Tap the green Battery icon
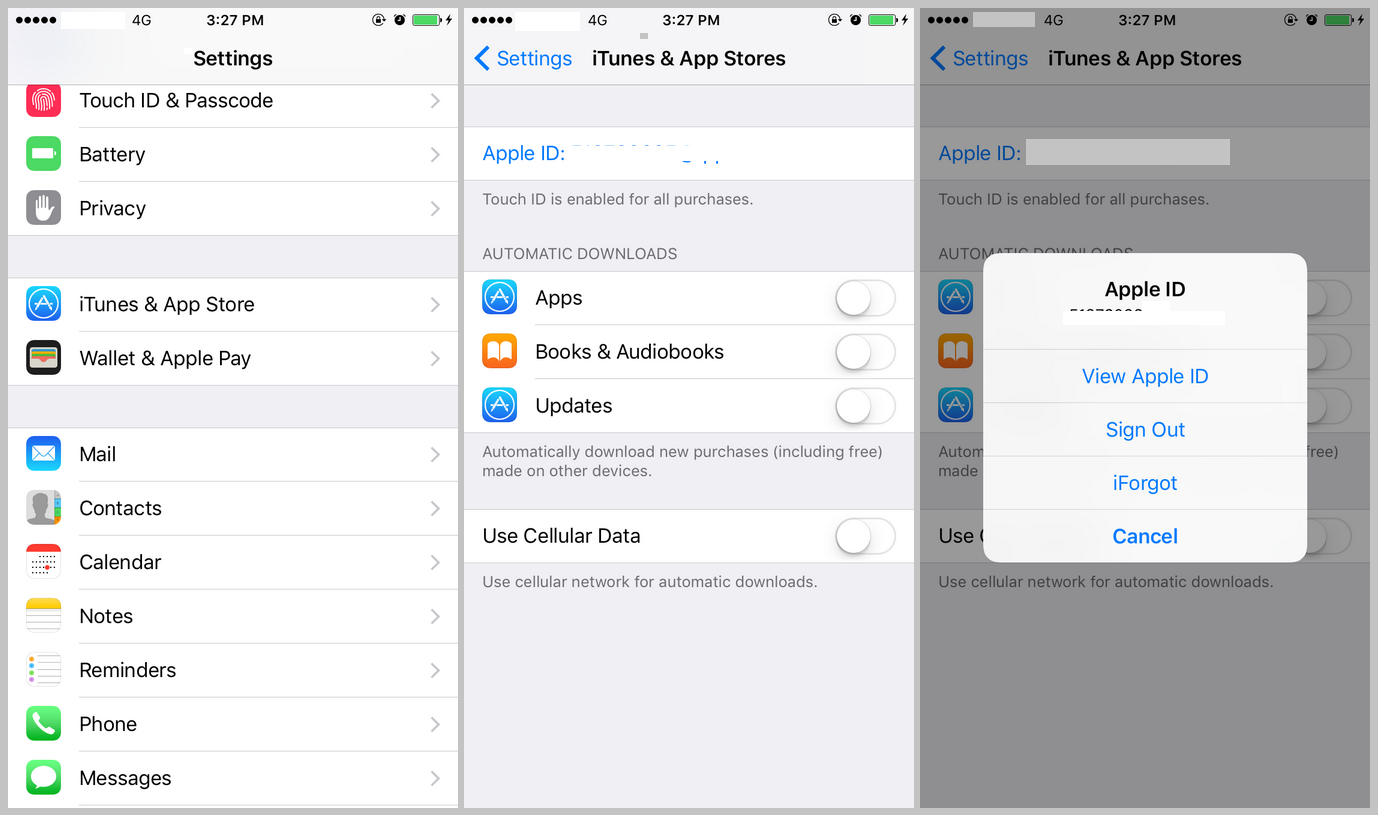The image size is (1378, 815). click(x=43, y=154)
